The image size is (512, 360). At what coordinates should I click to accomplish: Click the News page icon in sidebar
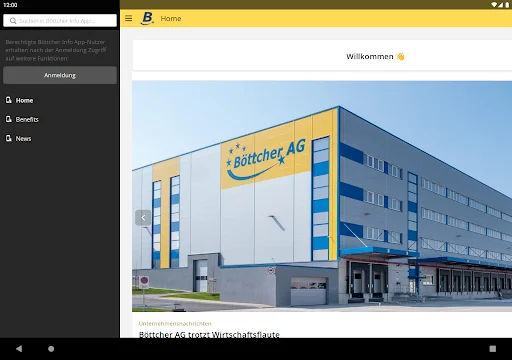[9, 138]
